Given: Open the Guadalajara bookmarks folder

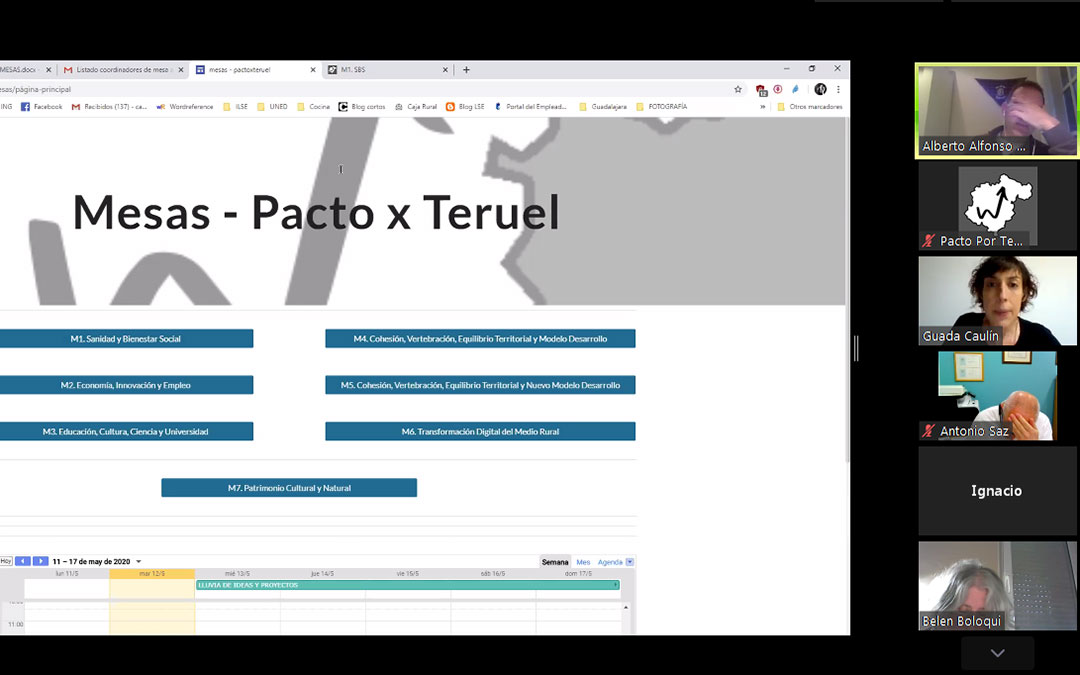Looking at the screenshot, I should [603, 107].
